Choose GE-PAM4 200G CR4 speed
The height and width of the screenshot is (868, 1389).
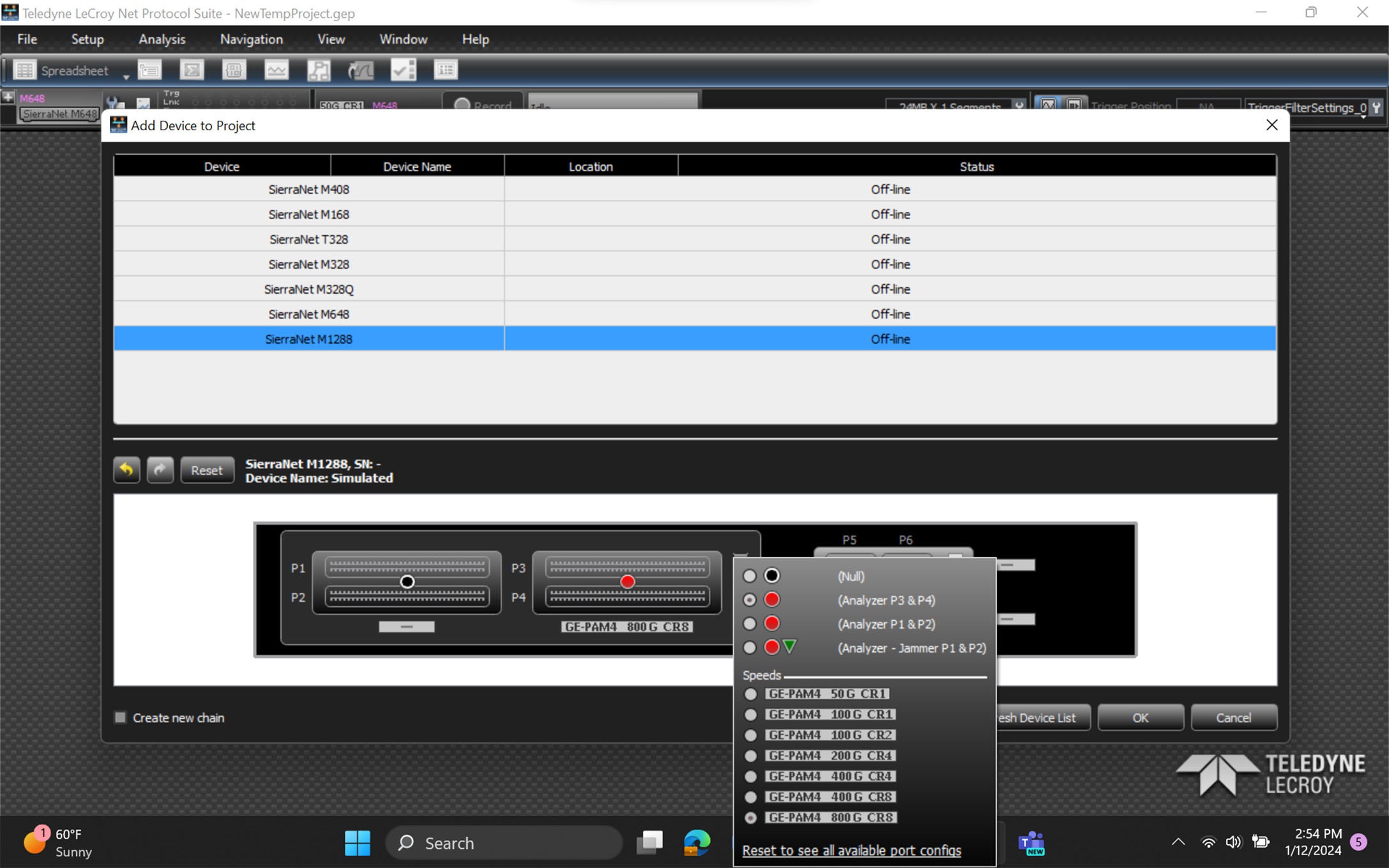pos(751,756)
